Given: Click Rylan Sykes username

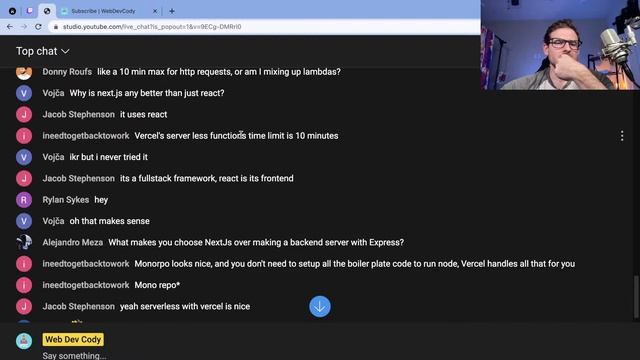Looking at the screenshot, I should click(66, 200).
